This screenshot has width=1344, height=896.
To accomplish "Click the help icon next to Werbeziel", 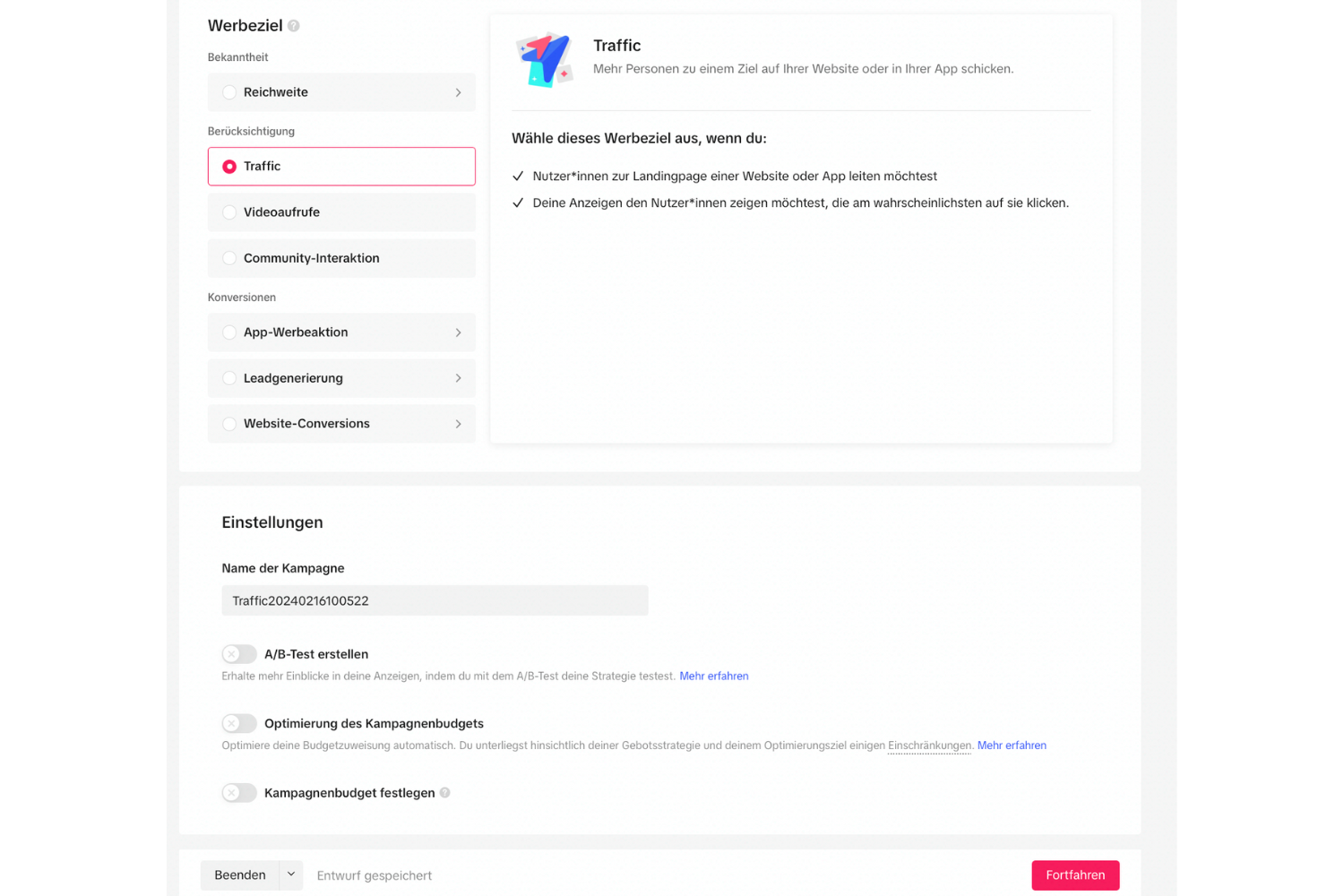I will point(293,26).
